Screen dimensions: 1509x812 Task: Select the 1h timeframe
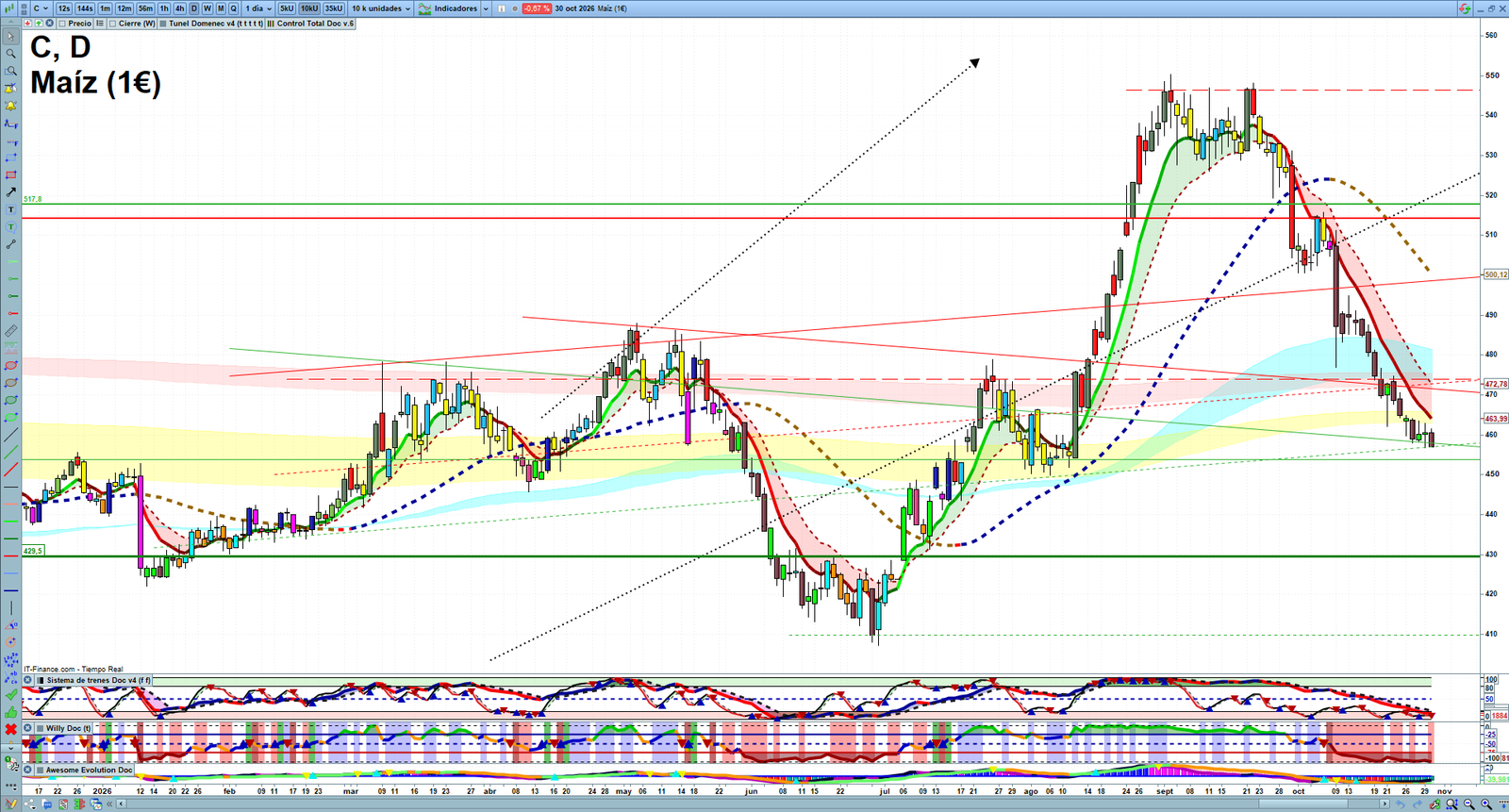(164, 8)
